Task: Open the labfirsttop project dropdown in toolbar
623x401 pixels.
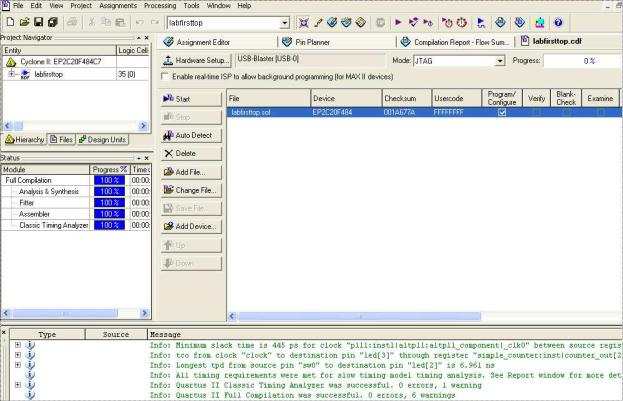Action: click(x=285, y=23)
